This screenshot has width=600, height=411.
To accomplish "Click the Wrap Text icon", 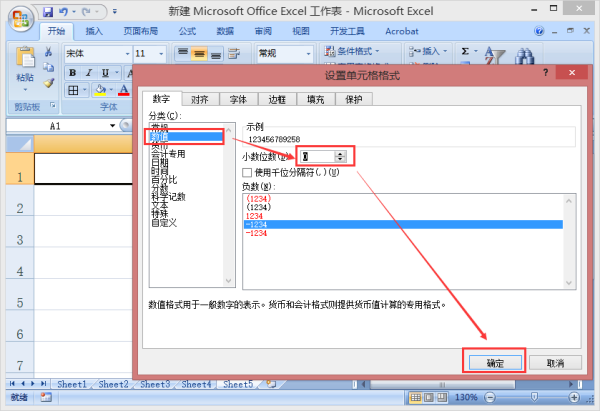I will point(234,54).
